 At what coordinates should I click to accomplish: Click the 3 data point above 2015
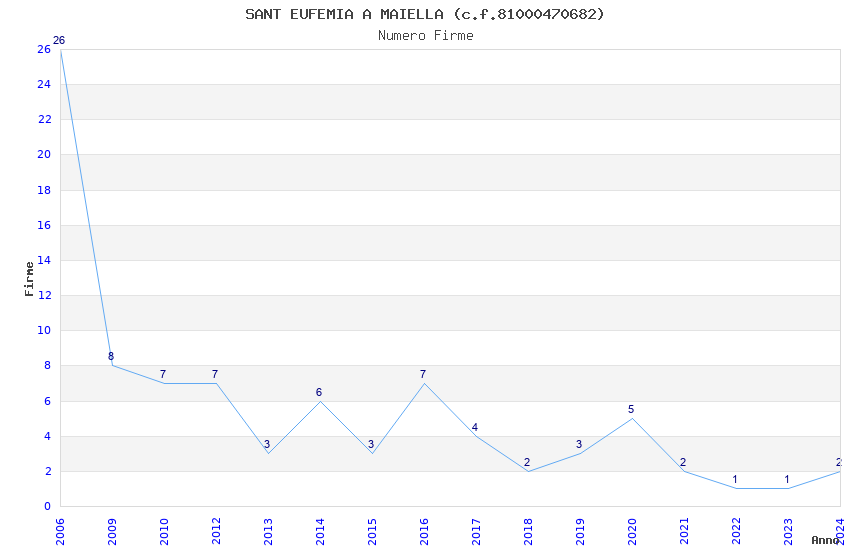371,444
